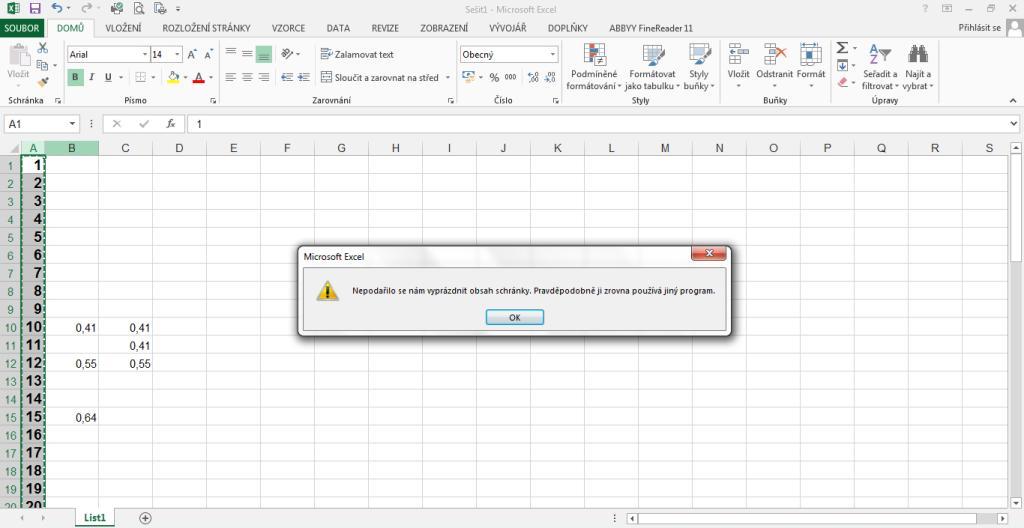Increase cell indent

point(304,77)
